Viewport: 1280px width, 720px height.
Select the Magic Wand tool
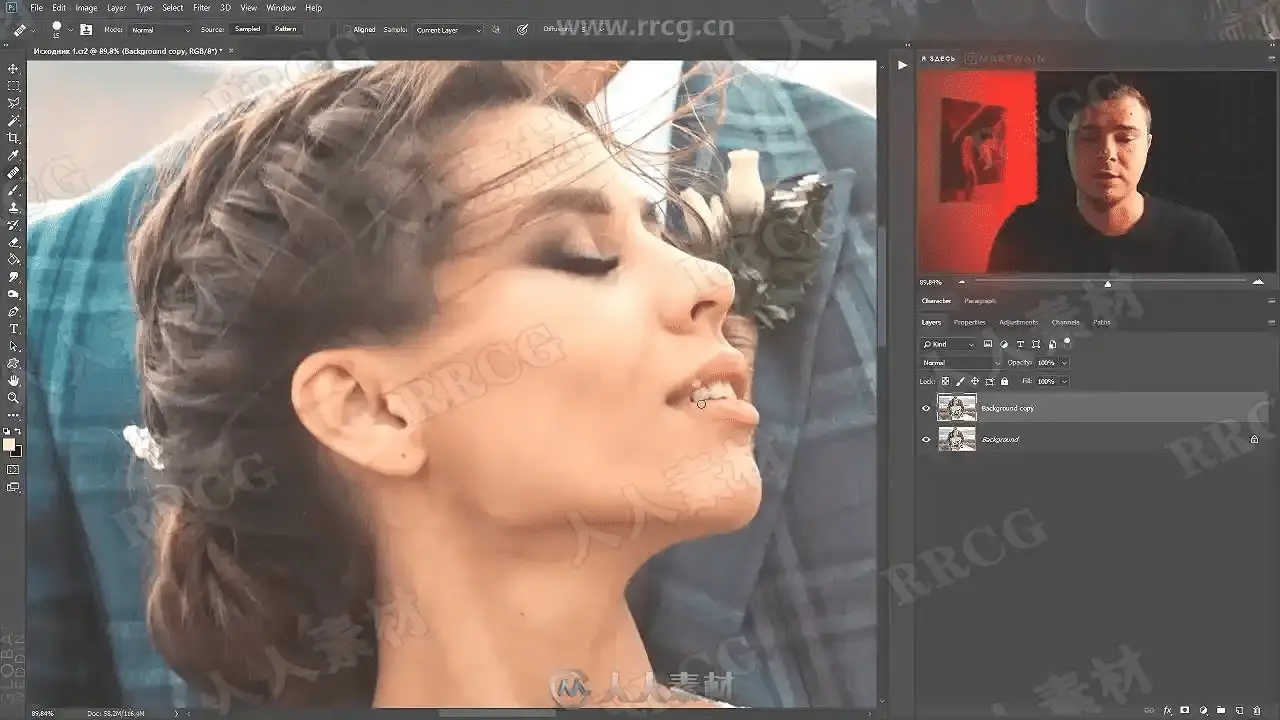[14, 120]
